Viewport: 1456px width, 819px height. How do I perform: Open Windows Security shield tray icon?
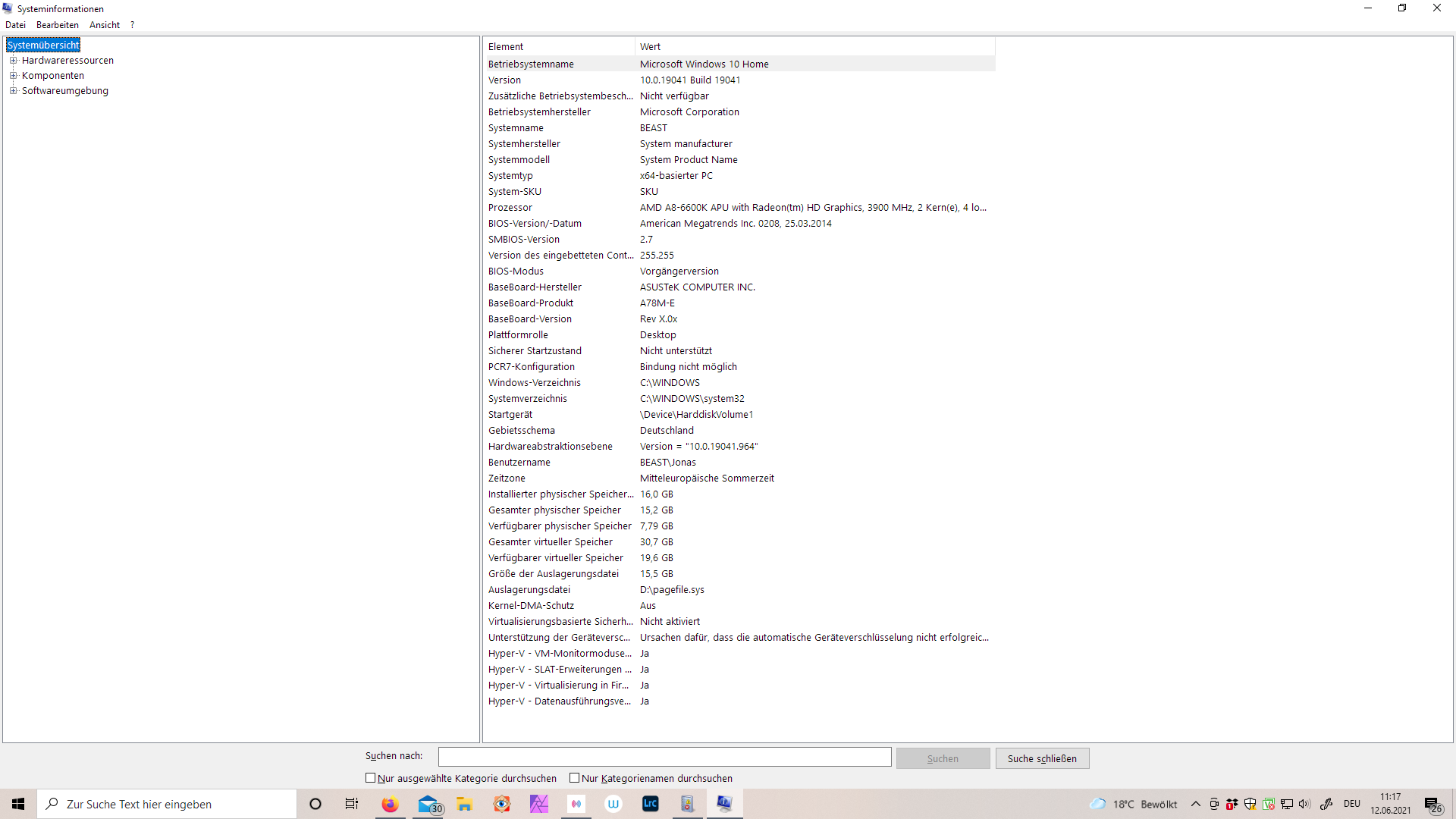pyautogui.click(x=1250, y=804)
